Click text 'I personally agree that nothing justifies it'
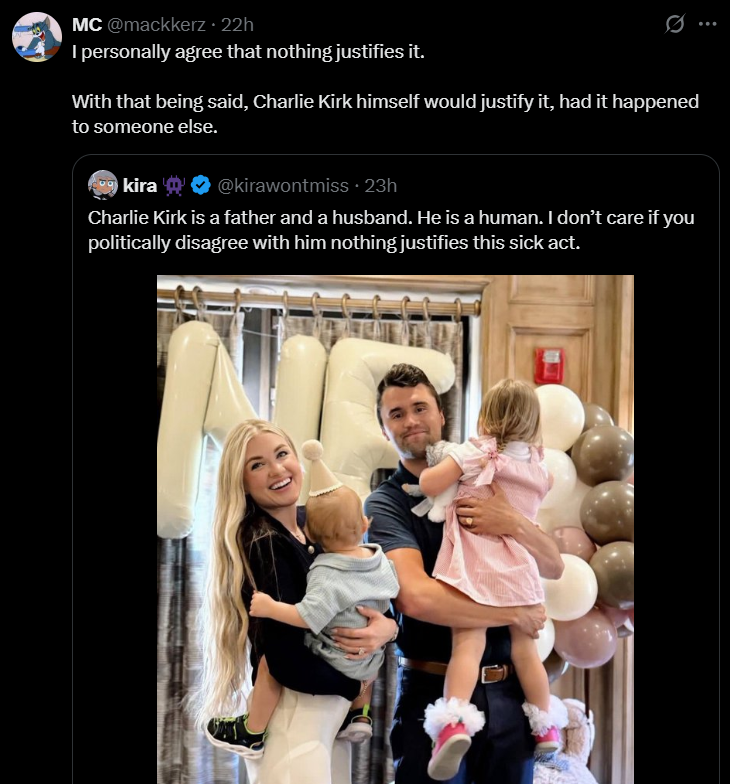The height and width of the screenshot is (784, 730). (248, 51)
